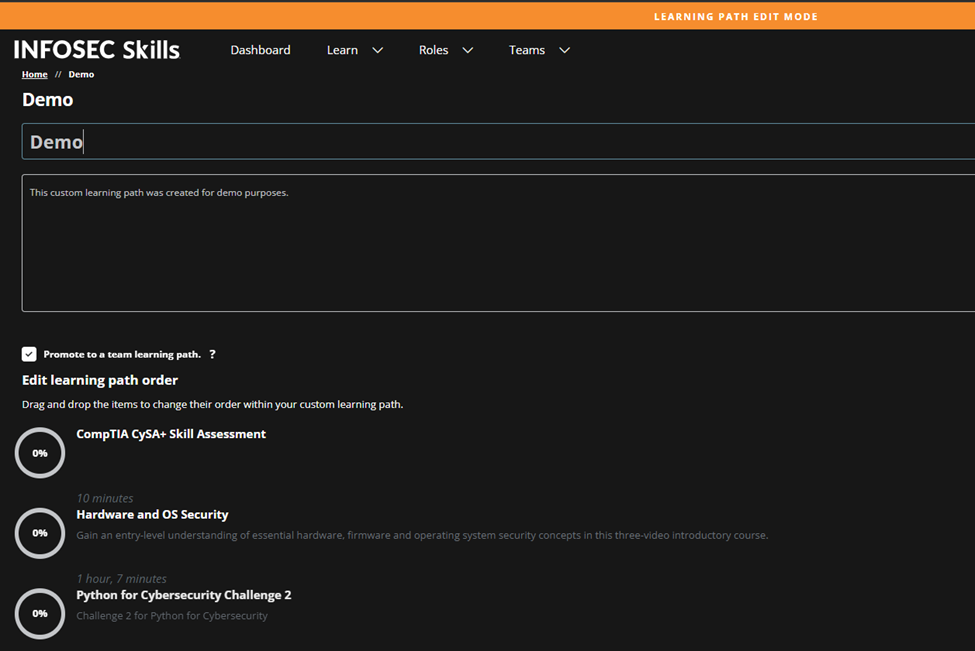Open Python for Cybersecurity Challenge 2
Screen dimensions: 975x651
[x=184, y=594]
